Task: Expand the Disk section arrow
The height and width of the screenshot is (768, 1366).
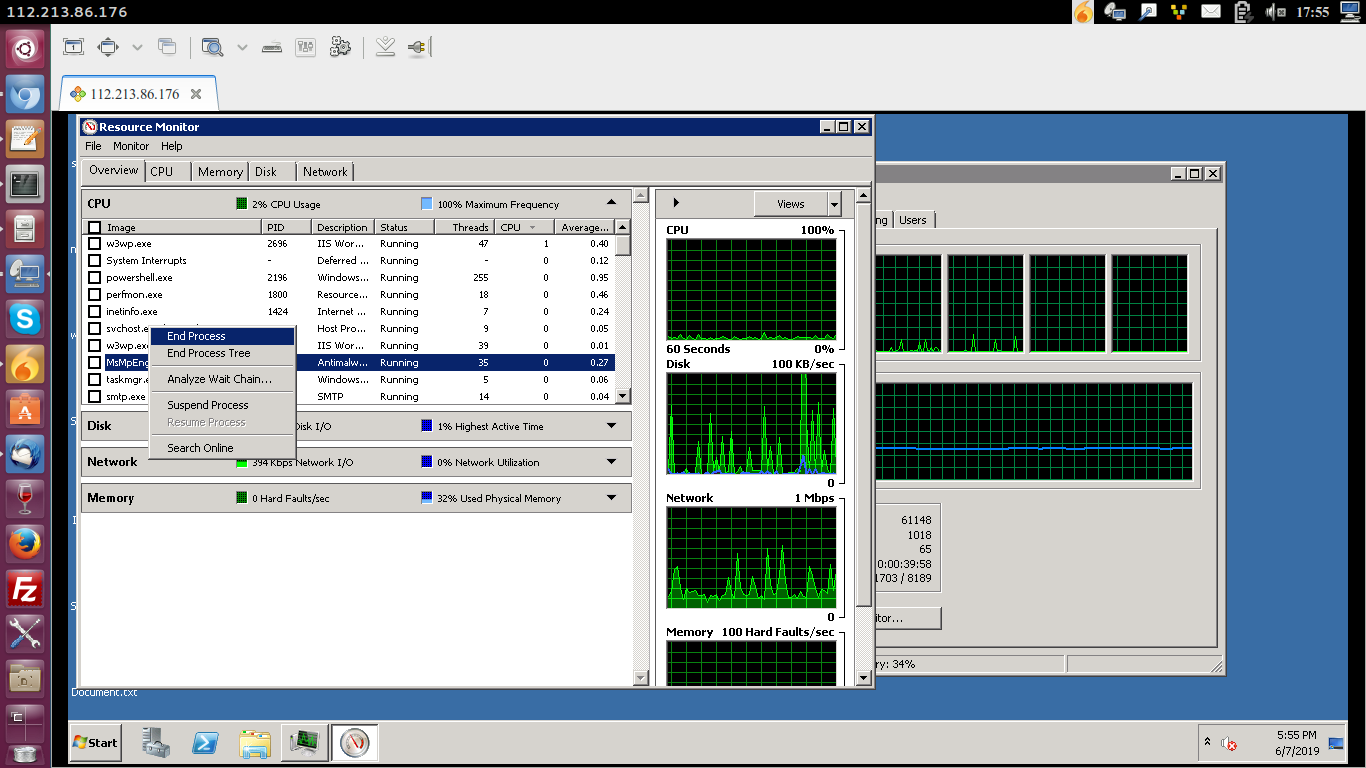Action: (x=612, y=426)
